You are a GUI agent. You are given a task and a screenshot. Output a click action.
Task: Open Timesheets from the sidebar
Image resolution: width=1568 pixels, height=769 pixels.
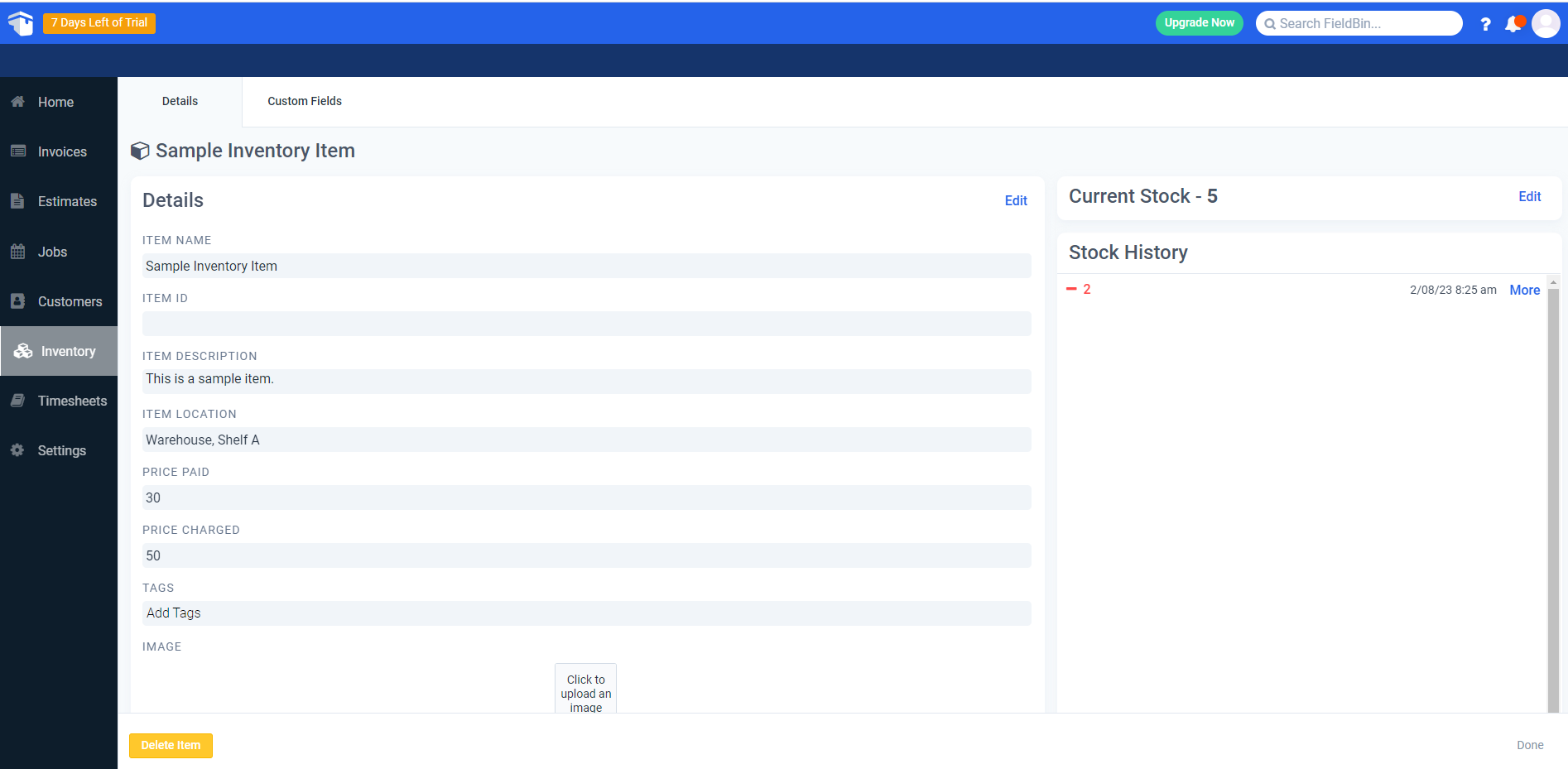[x=59, y=401]
